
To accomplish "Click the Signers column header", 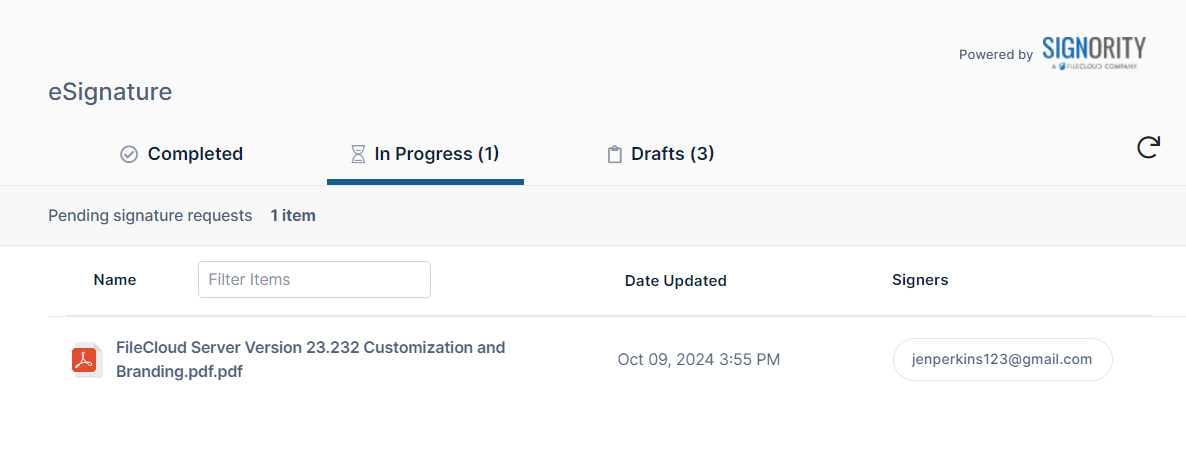I will click(920, 280).
